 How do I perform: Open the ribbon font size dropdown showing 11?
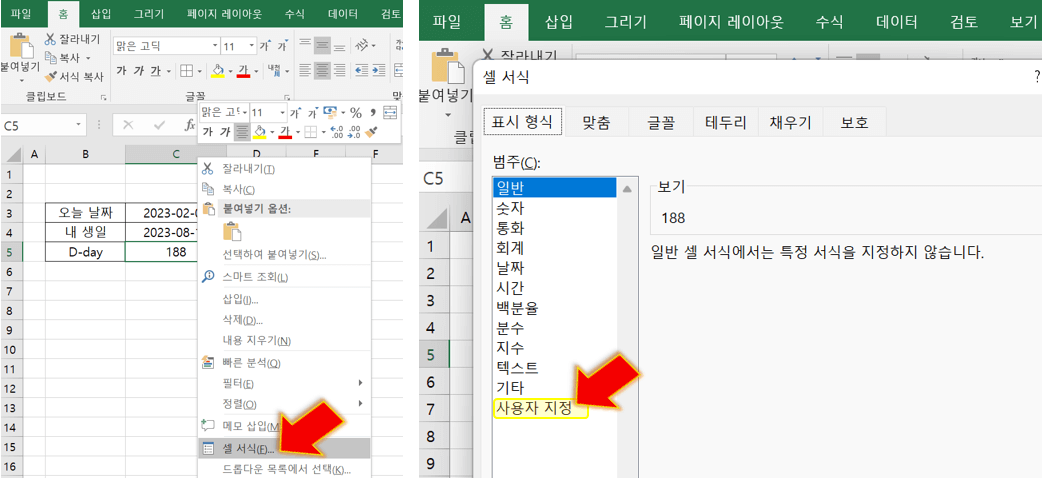[251, 47]
